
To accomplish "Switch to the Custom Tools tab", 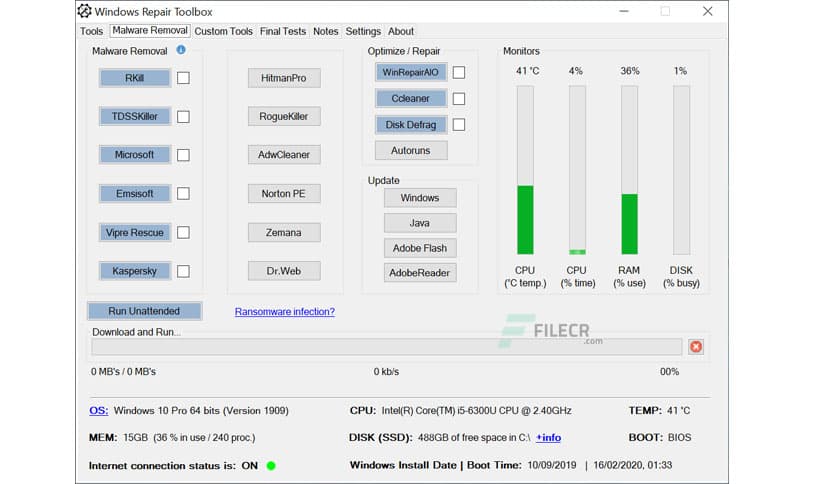I will (x=223, y=31).
